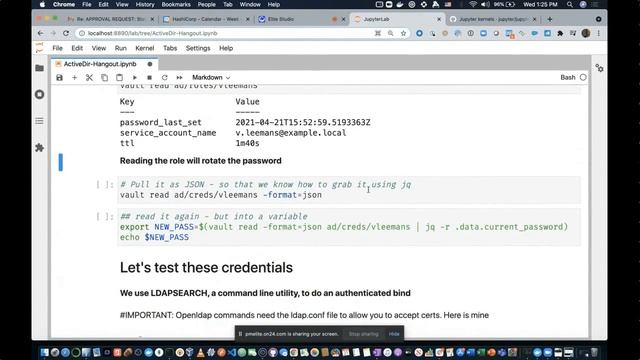
Task: Go back in Chrome
Action: click(40, 33)
